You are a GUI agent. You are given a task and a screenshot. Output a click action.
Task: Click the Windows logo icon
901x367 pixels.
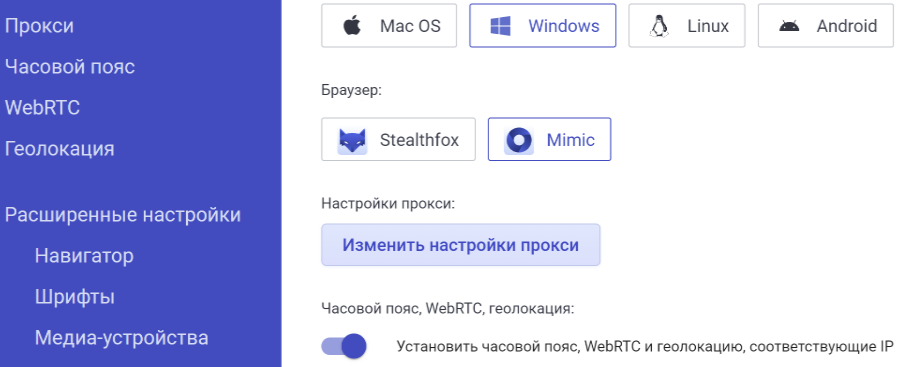pyautogui.click(x=500, y=26)
